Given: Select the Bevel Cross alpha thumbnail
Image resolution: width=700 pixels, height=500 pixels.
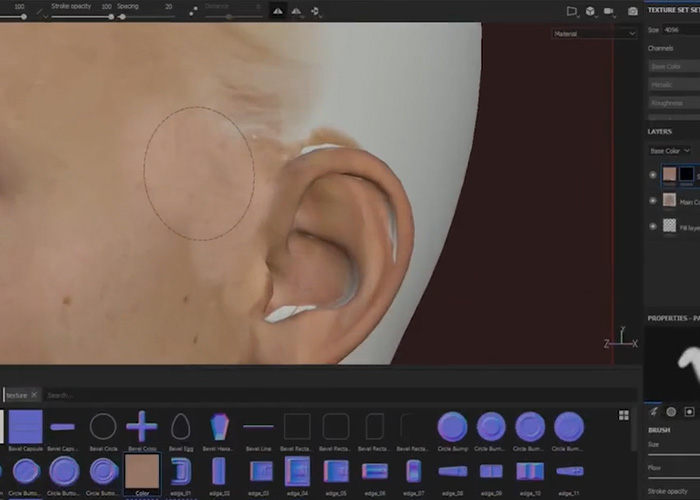Looking at the screenshot, I should (x=141, y=427).
